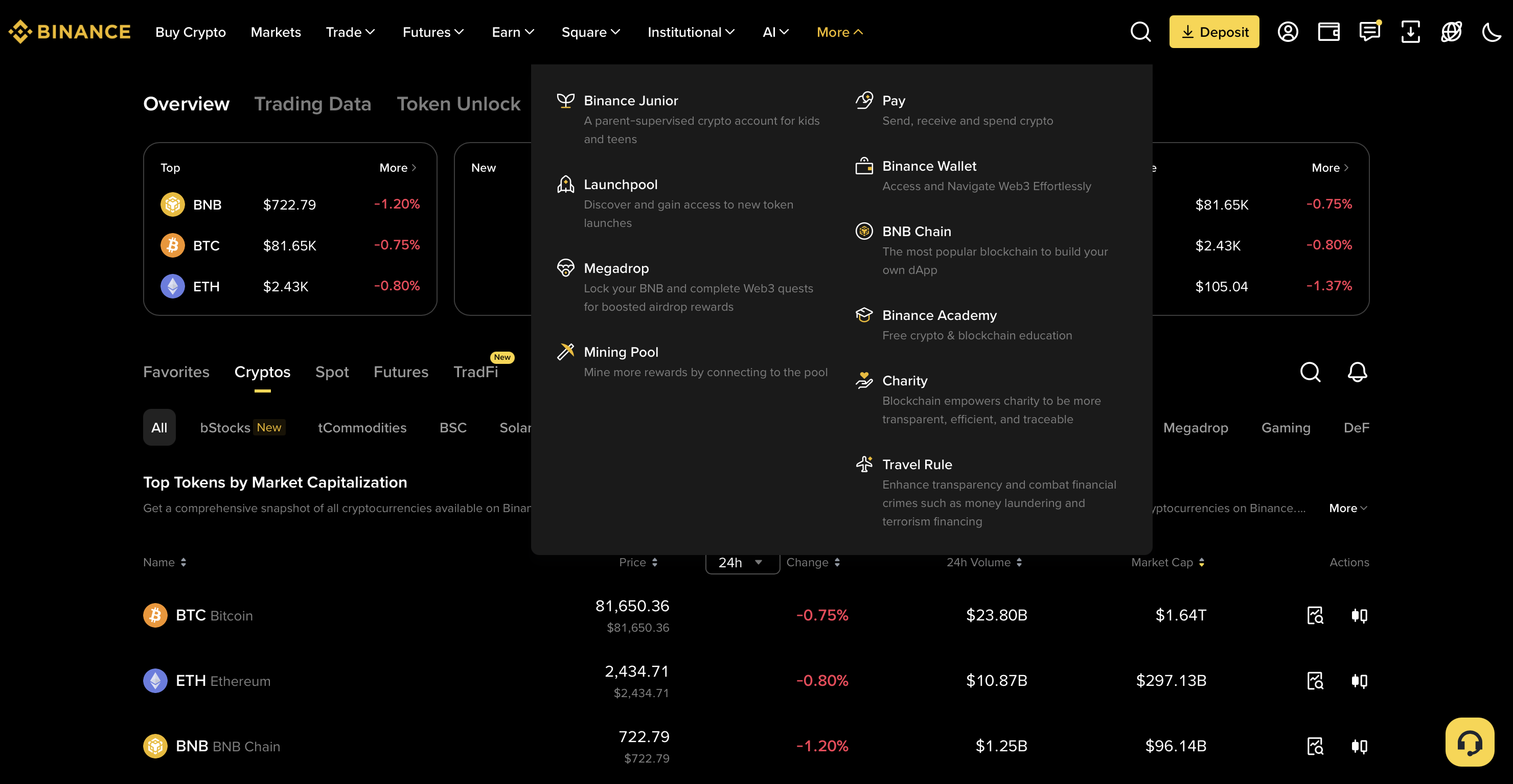This screenshot has height=784, width=1513.
Task: Sort table by 24h Volume column
Action: [x=984, y=562]
